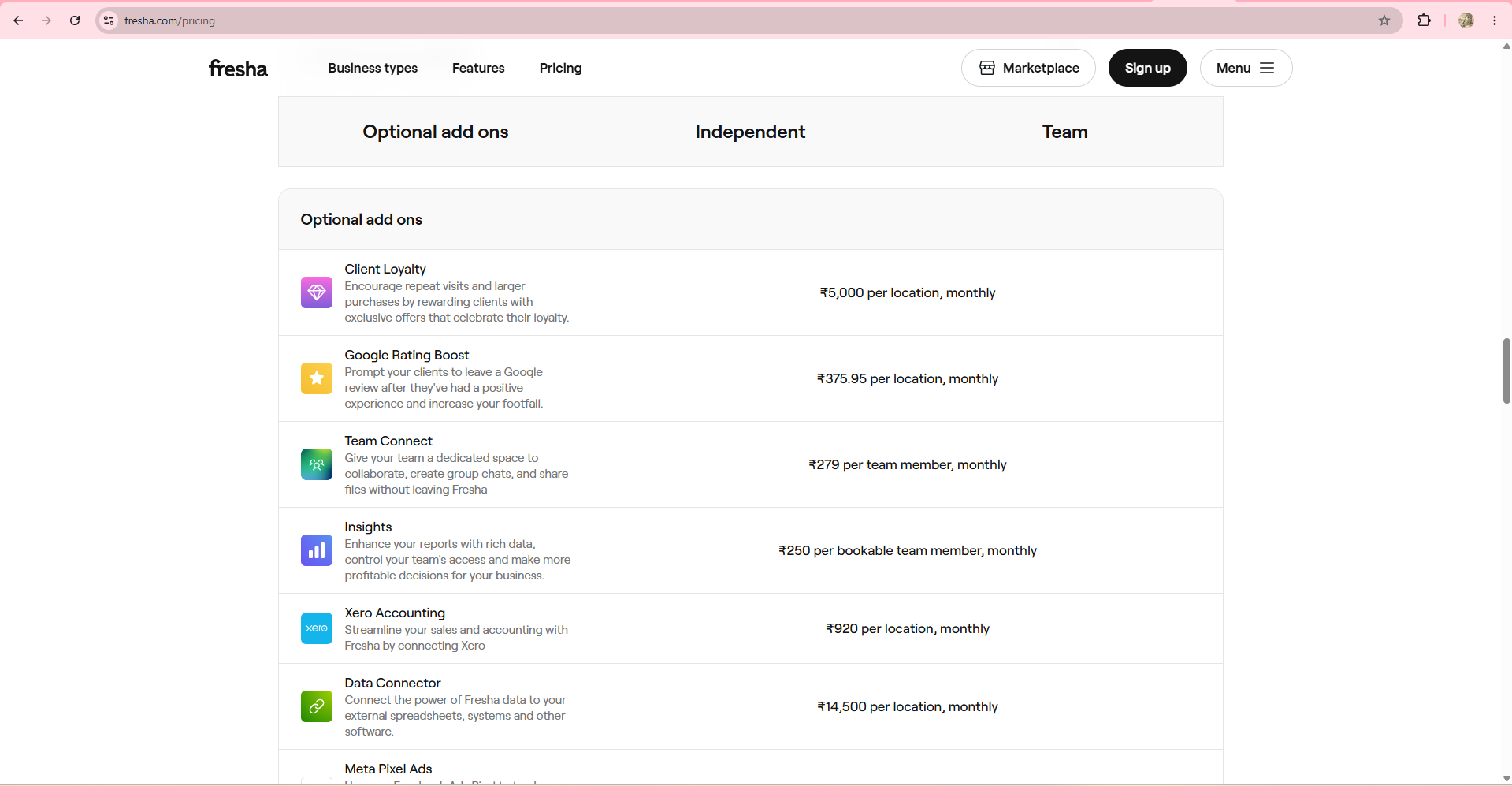This screenshot has height=786, width=1512.
Task: Select the Independent plan header
Action: click(750, 132)
